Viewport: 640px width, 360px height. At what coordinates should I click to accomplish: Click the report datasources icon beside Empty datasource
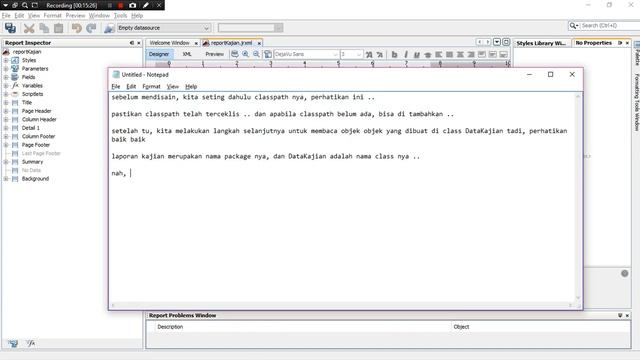[109, 28]
